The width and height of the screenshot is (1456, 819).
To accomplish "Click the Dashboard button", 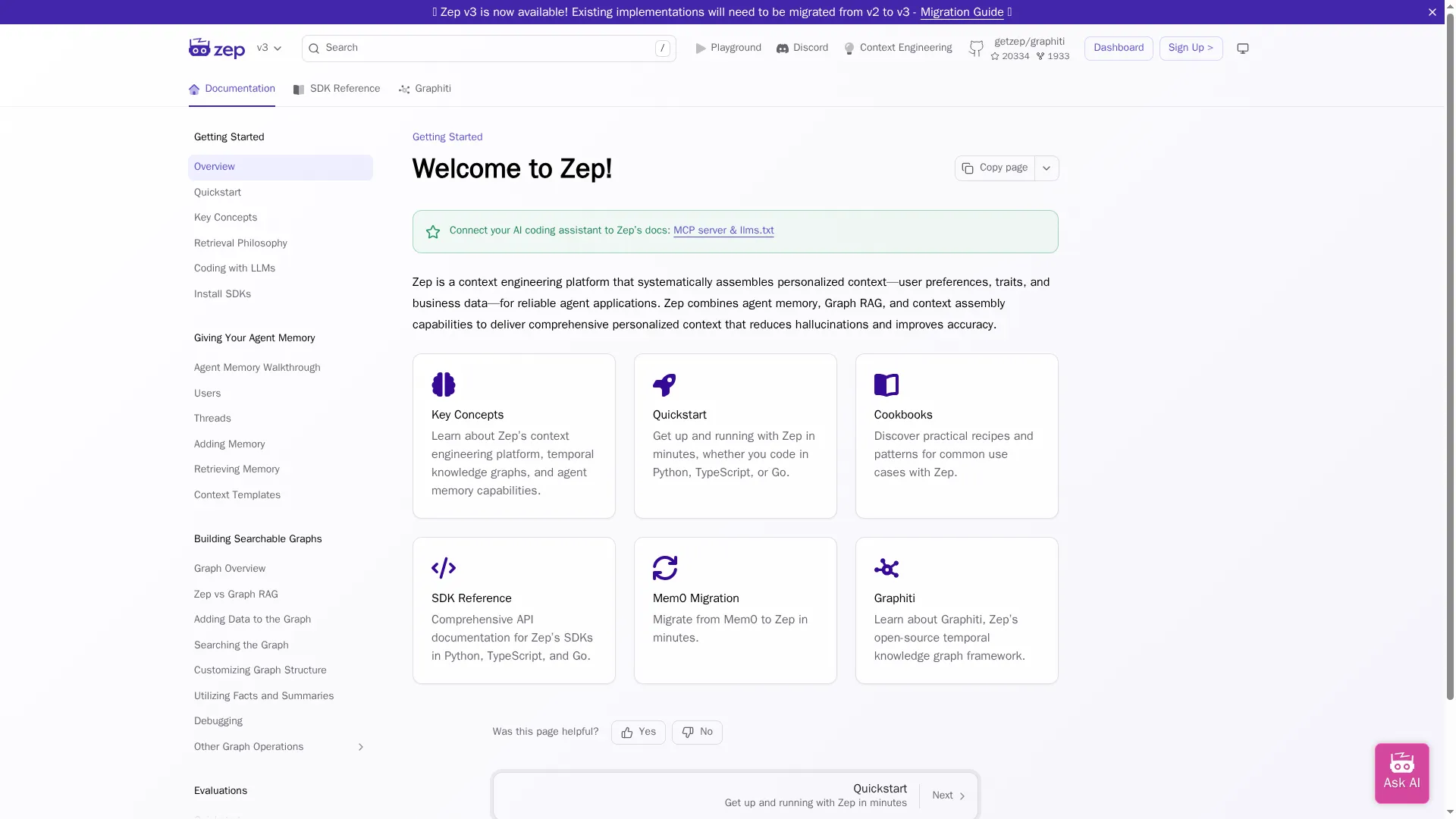I will click(1119, 48).
